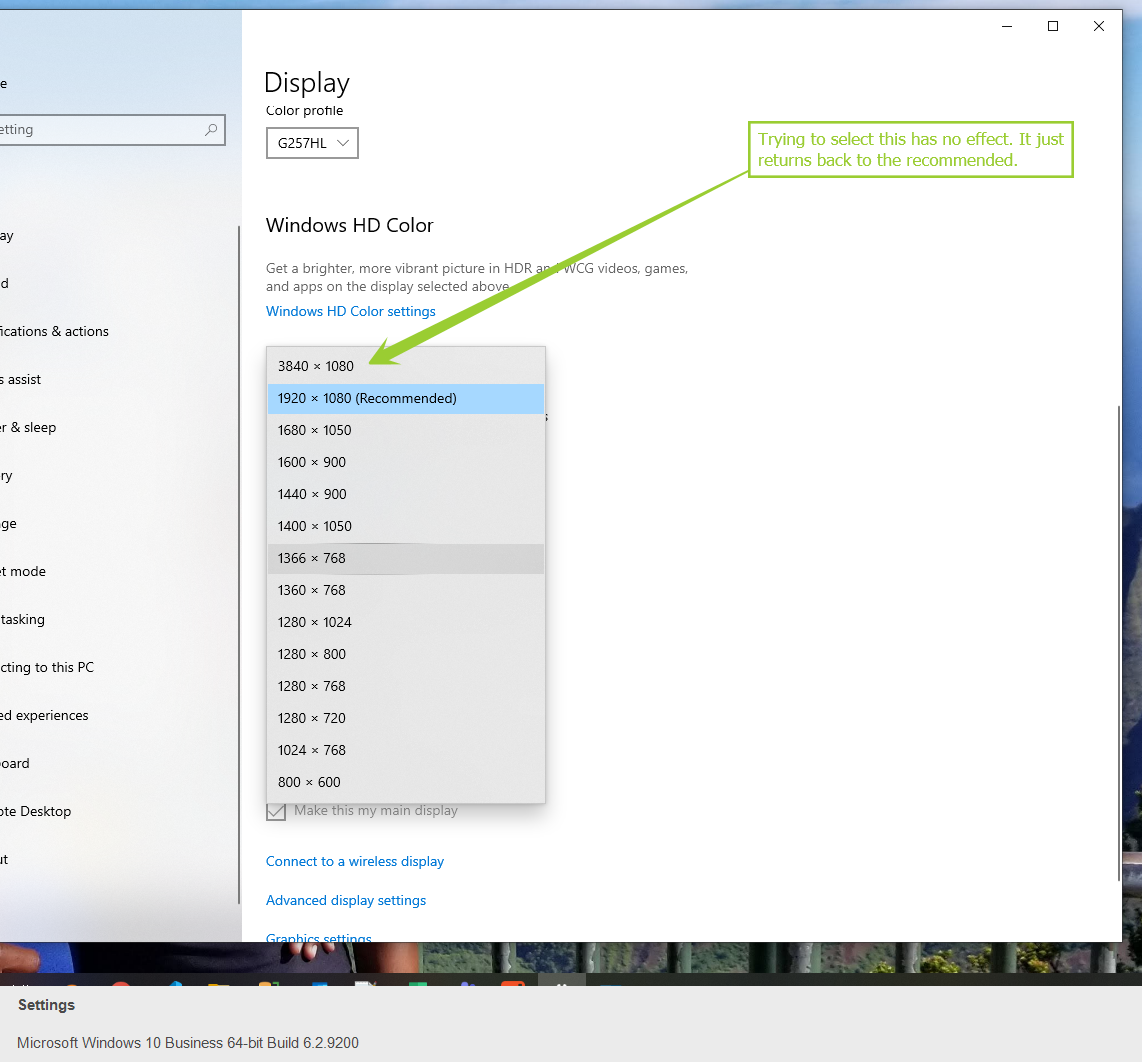
Task: Check the Make this my main display box
Action: pos(276,811)
